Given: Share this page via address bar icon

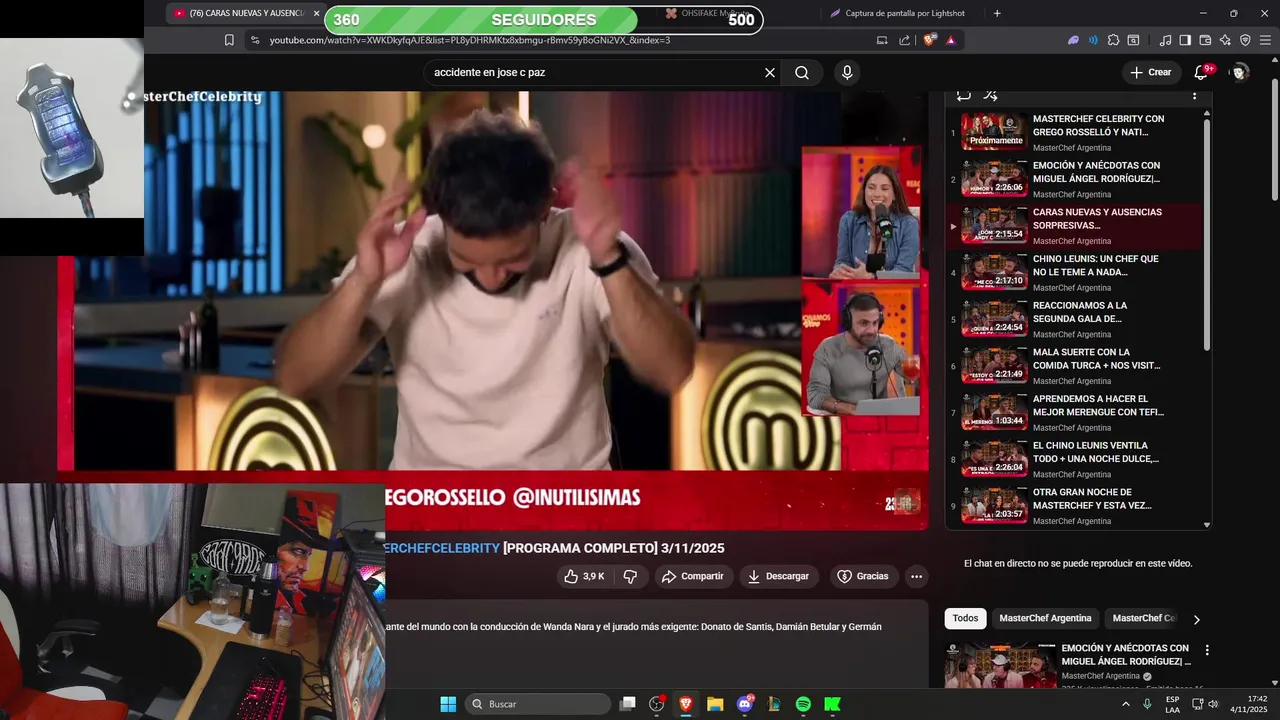Looking at the screenshot, I should coord(905,40).
